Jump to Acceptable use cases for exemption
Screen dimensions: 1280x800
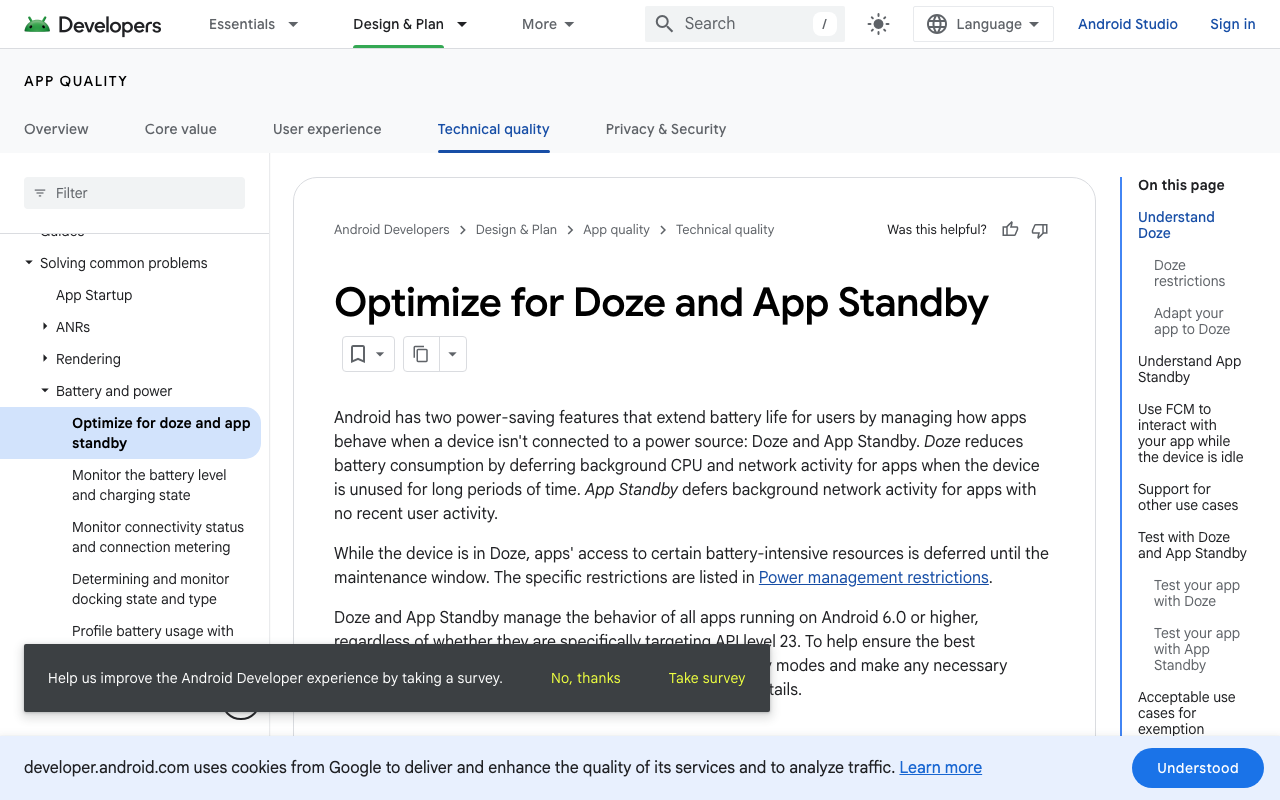(1186, 713)
